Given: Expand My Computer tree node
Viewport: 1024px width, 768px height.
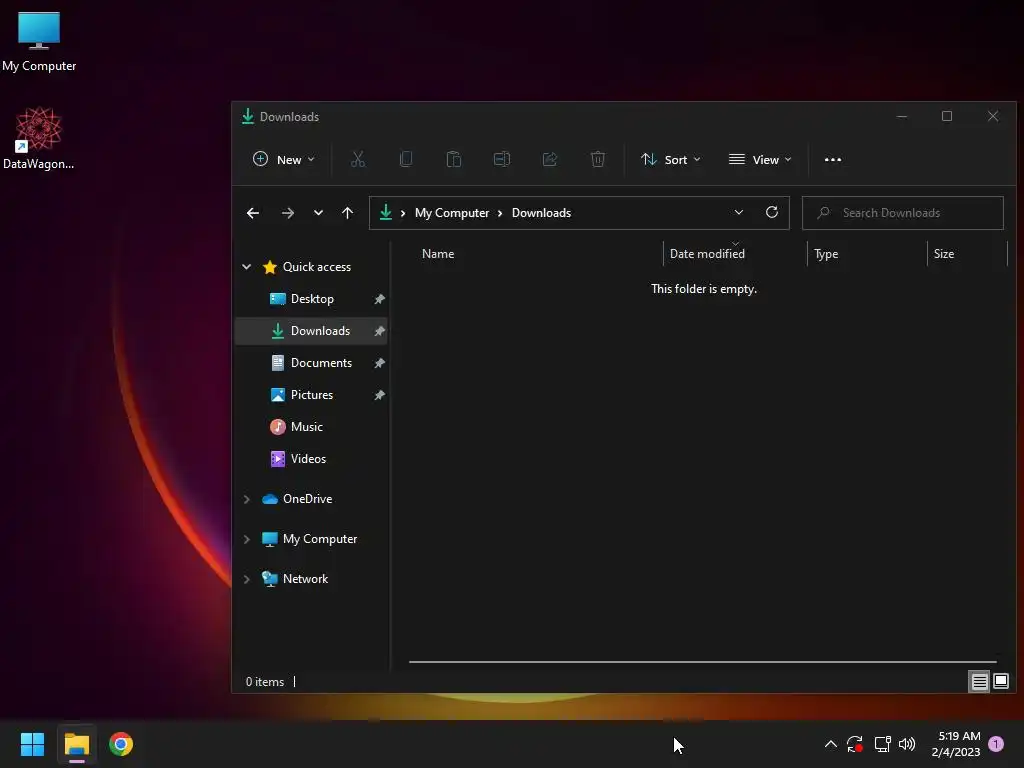Looking at the screenshot, I should tap(246, 539).
